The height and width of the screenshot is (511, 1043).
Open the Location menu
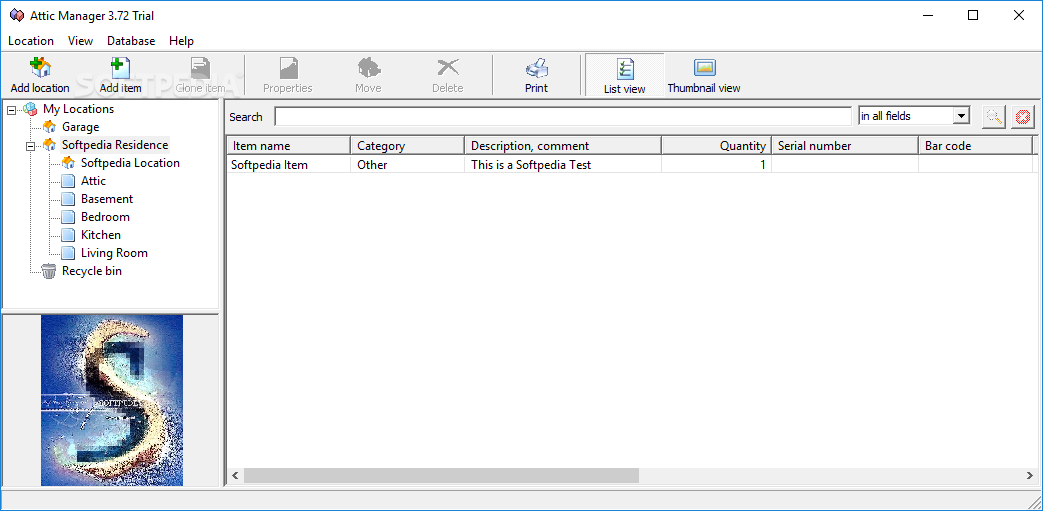point(31,41)
